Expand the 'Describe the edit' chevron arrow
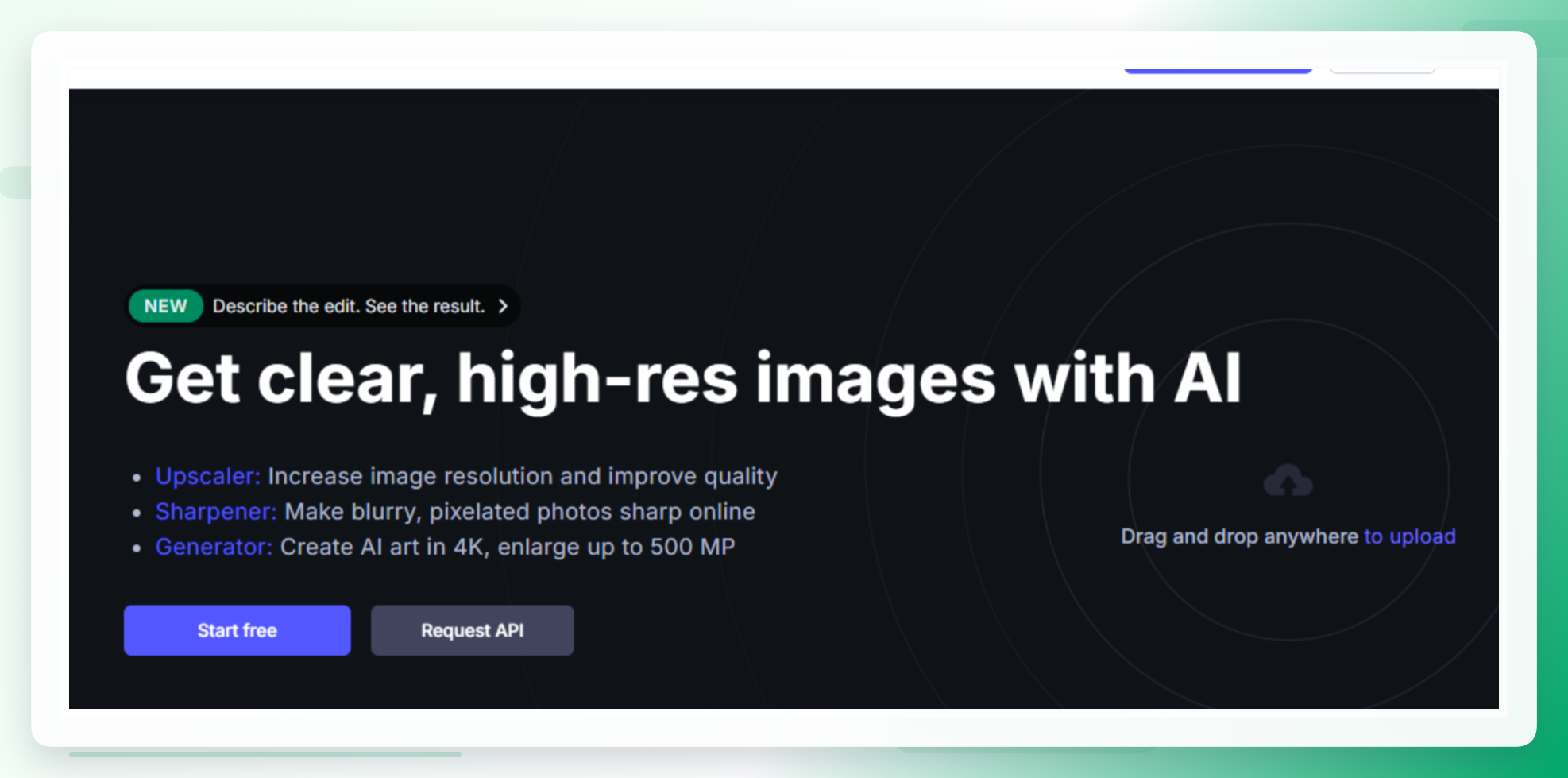This screenshot has width=1568, height=778. [x=503, y=306]
